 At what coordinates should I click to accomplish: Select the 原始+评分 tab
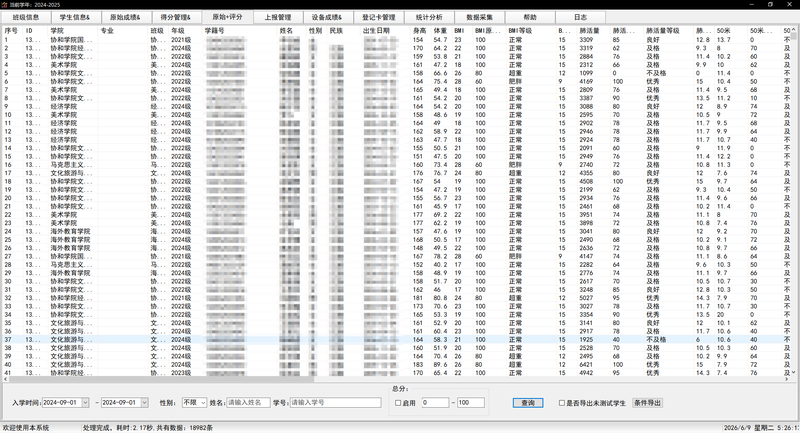[227, 17]
